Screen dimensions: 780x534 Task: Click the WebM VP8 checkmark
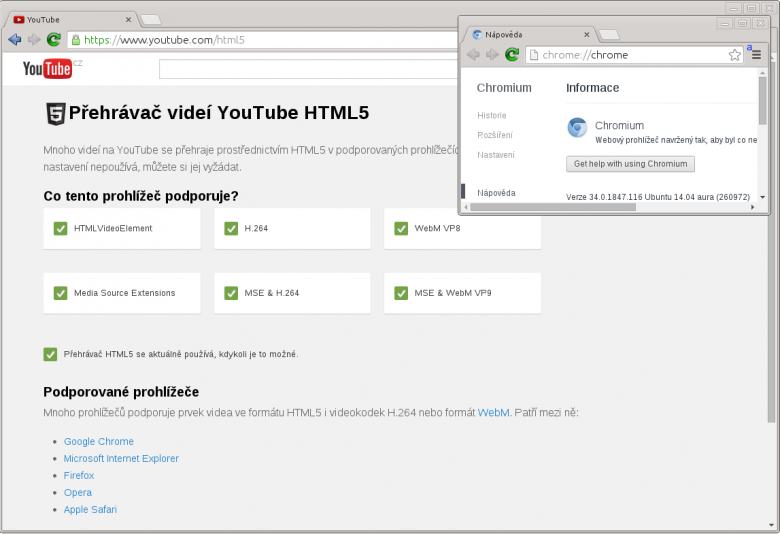(401, 228)
